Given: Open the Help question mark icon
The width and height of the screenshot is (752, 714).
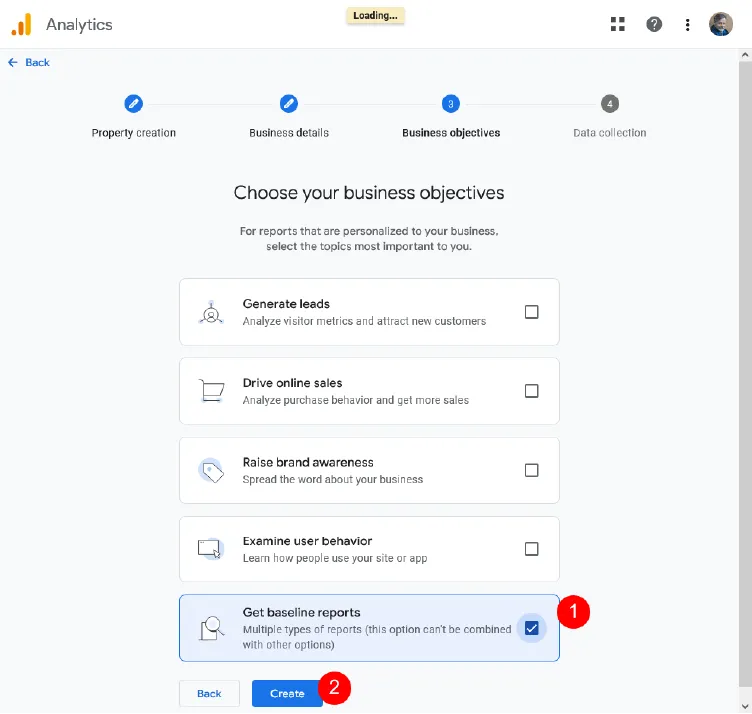Looking at the screenshot, I should click(x=654, y=24).
